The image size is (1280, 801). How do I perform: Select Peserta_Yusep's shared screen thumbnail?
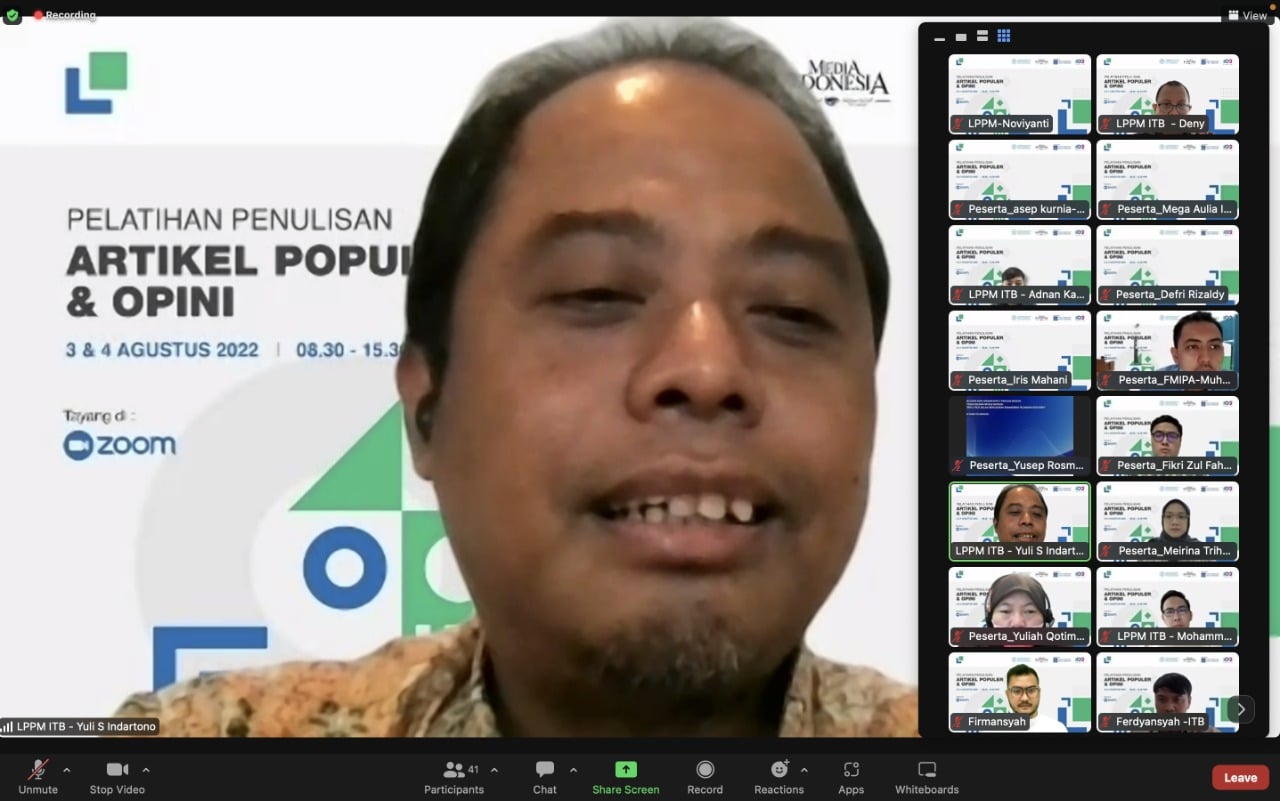pyautogui.click(x=1018, y=435)
